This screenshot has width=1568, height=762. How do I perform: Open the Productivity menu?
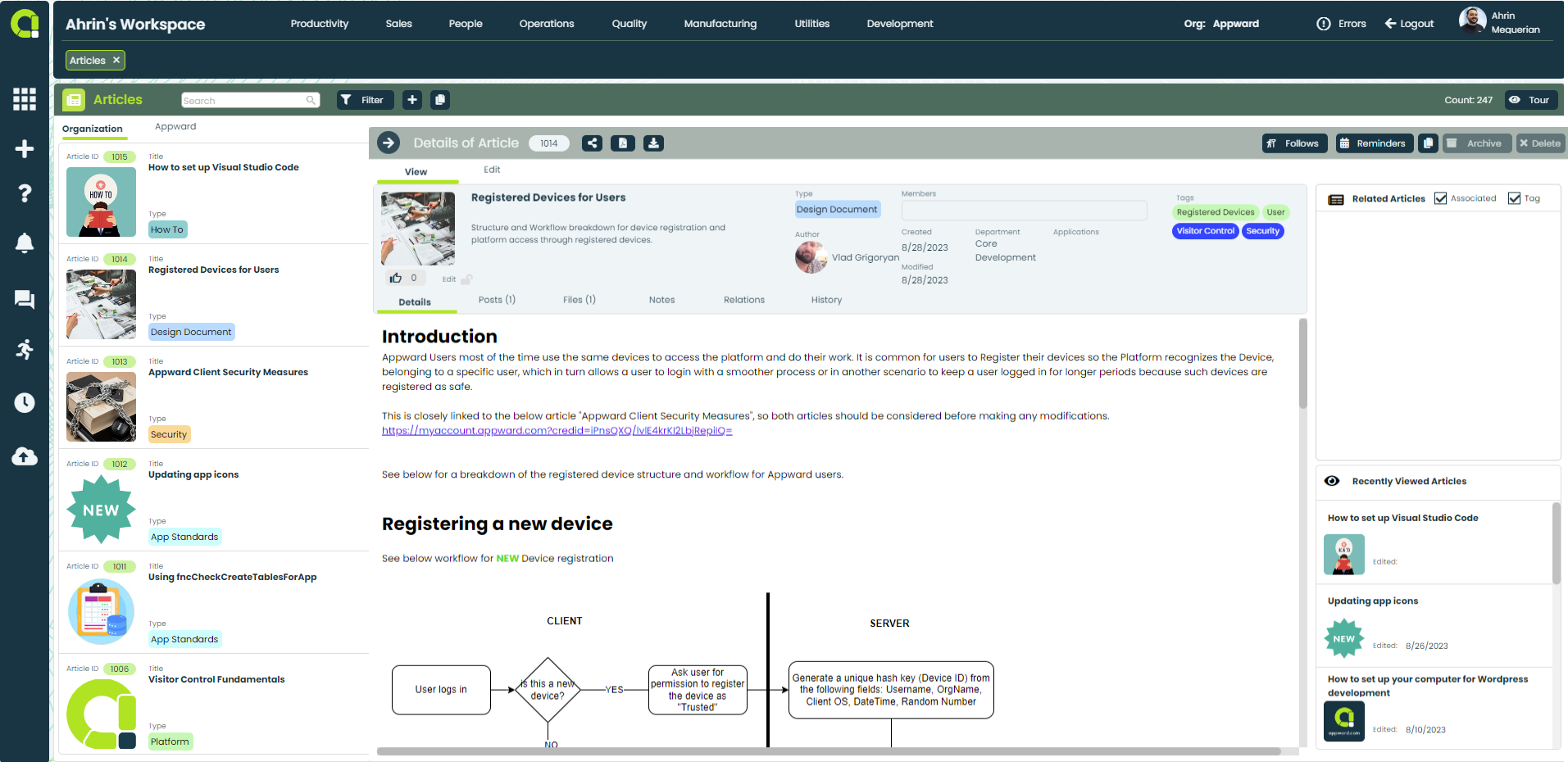[320, 24]
